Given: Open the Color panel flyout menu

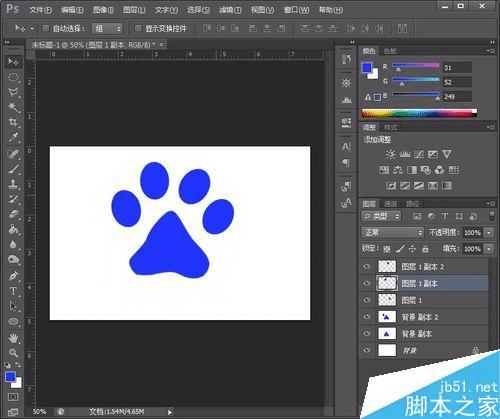Looking at the screenshot, I should point(490,51).
